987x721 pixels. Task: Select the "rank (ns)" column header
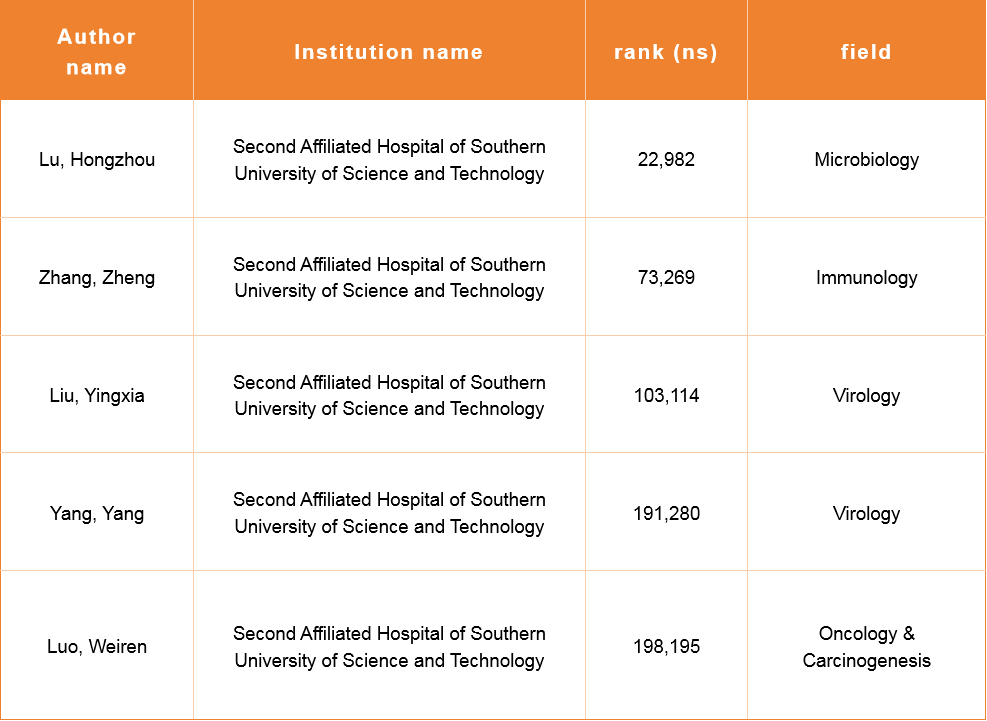pyautogui.click(x=666, y=52)
